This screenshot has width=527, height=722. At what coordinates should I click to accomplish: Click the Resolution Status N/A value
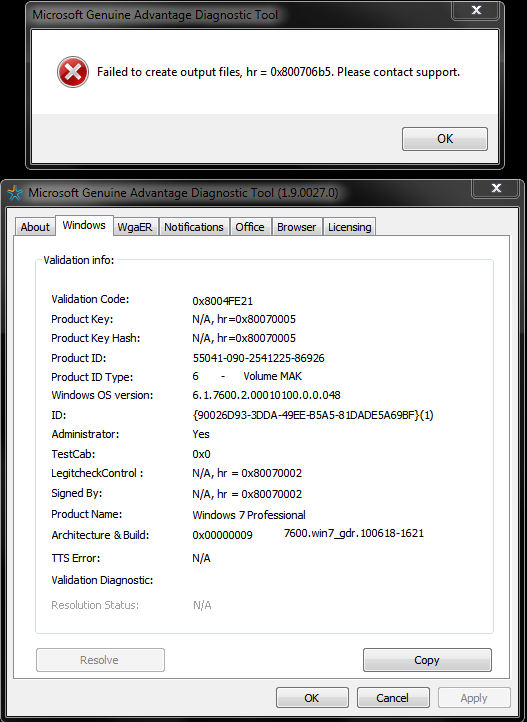(x=202, y=605)
